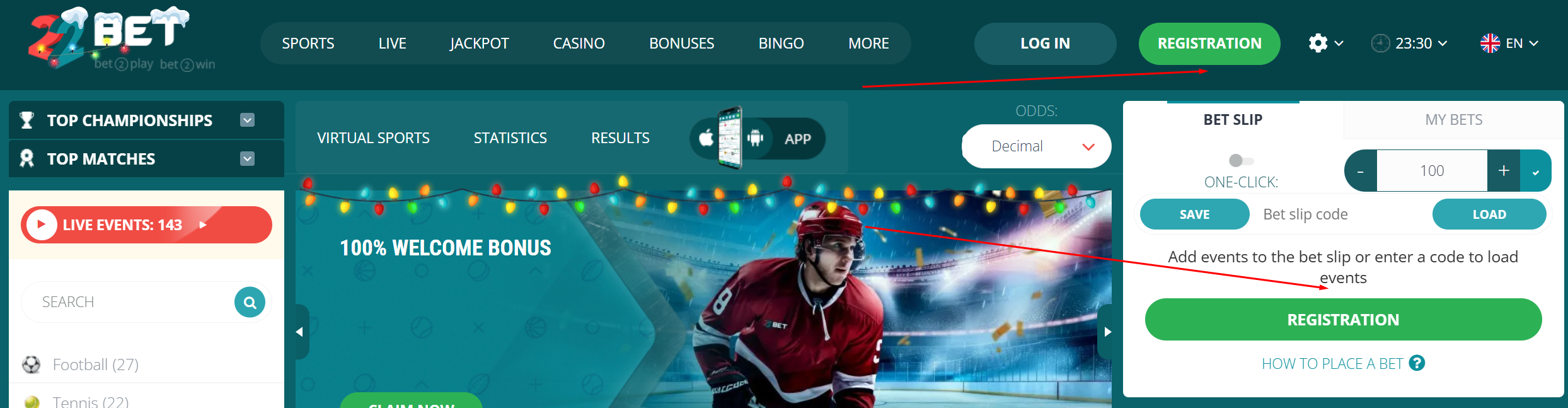Increase bet amount with plus button
1568x408 pixels.
point(1504,170)
